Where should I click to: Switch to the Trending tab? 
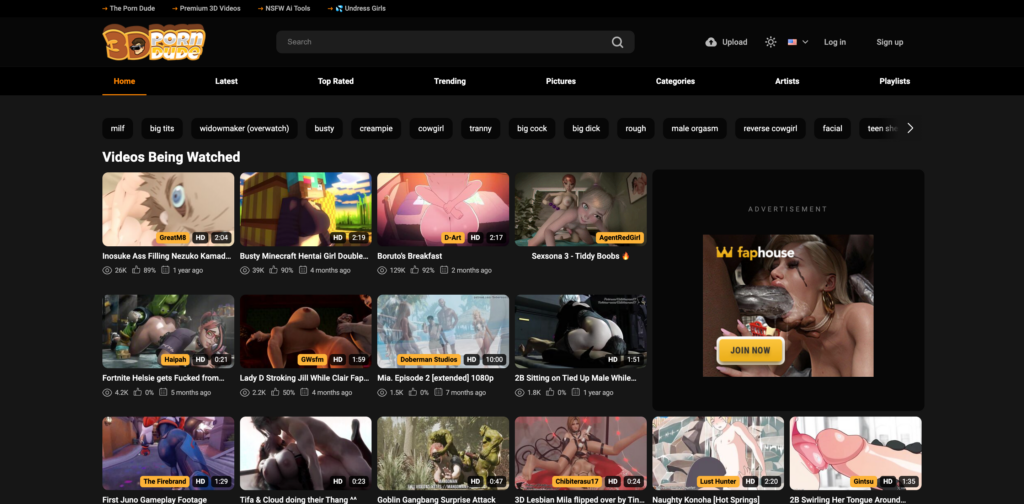(450, 82)
